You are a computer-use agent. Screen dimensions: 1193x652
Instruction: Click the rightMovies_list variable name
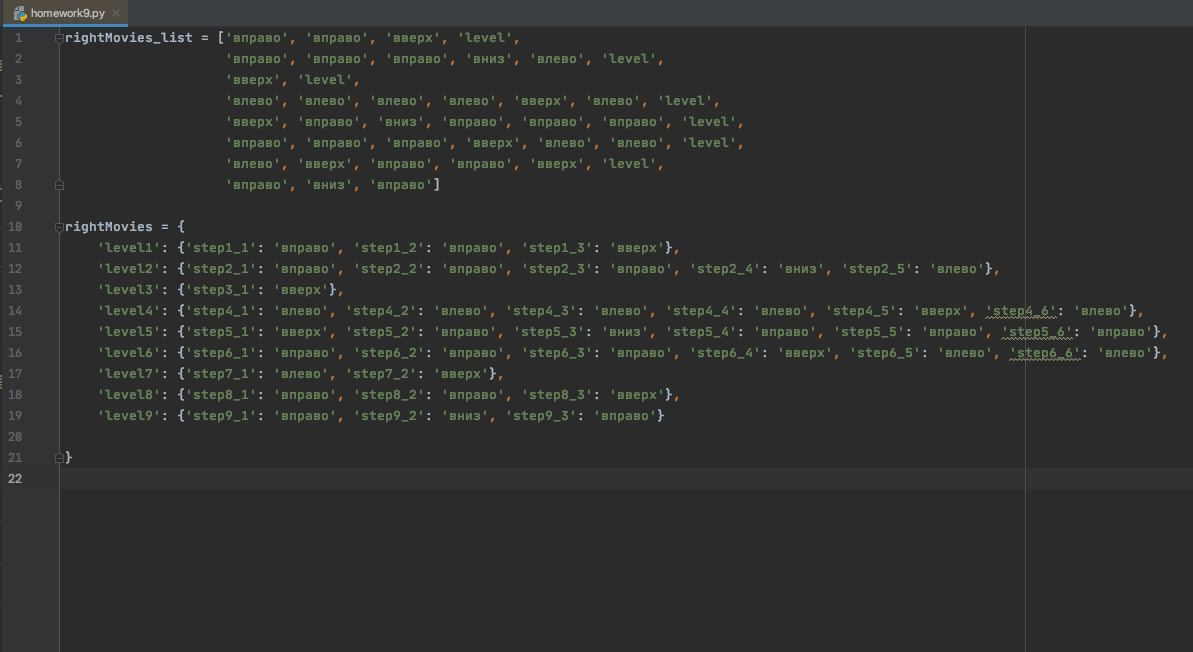click(129, 37)
